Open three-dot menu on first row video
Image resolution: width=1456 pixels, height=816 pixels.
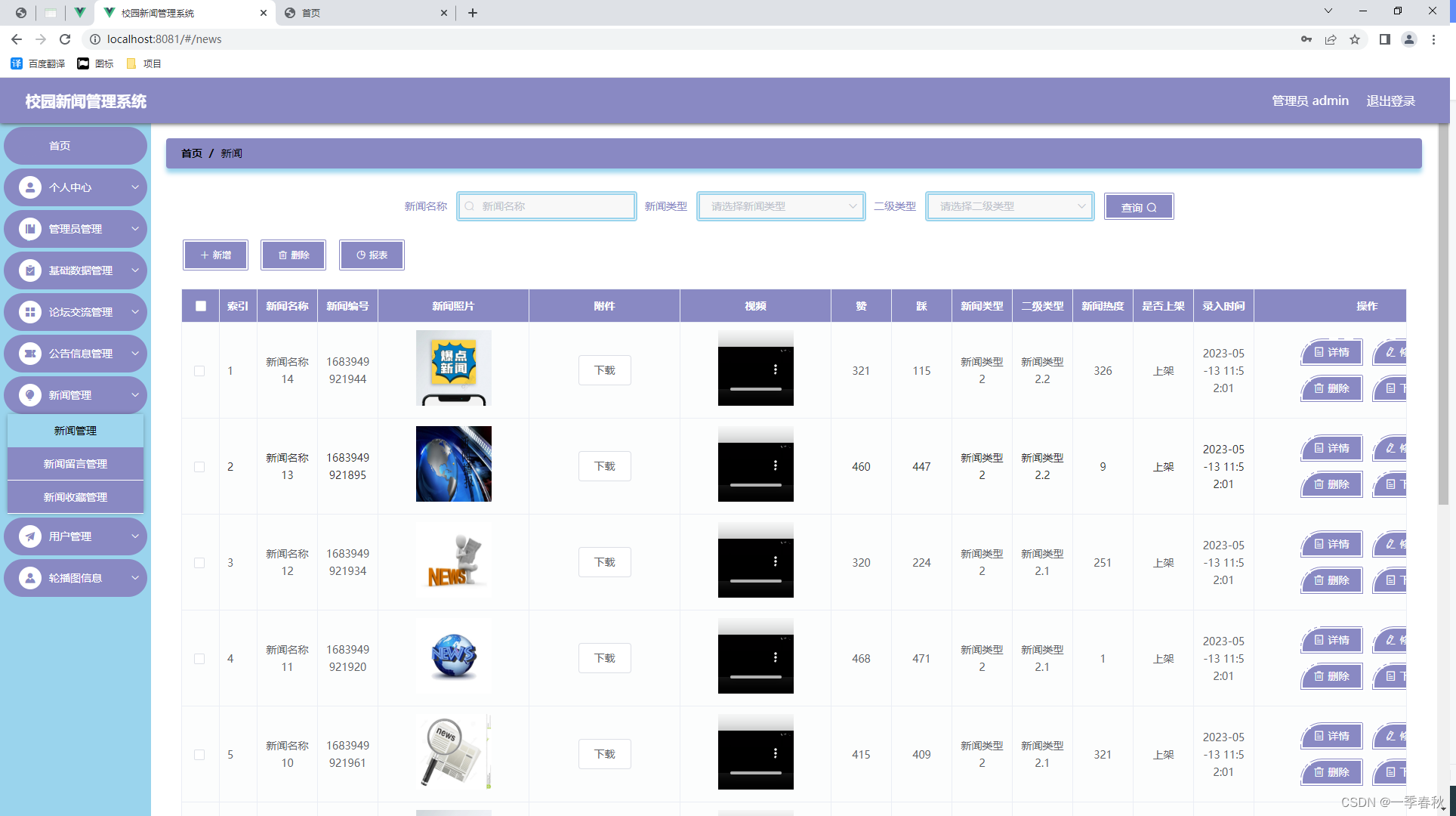(x=775, y=369)
